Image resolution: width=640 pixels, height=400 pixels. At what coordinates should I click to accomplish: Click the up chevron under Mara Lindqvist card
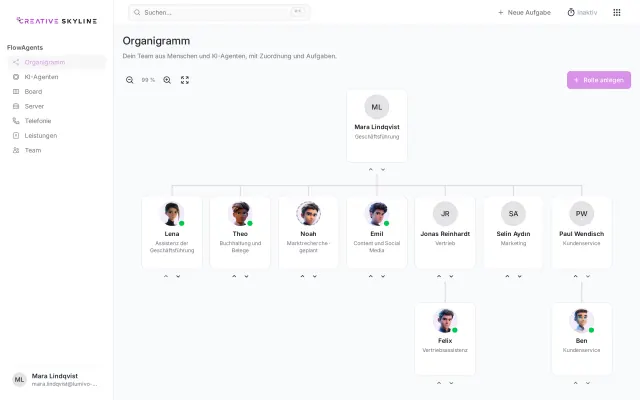(371, 169)
